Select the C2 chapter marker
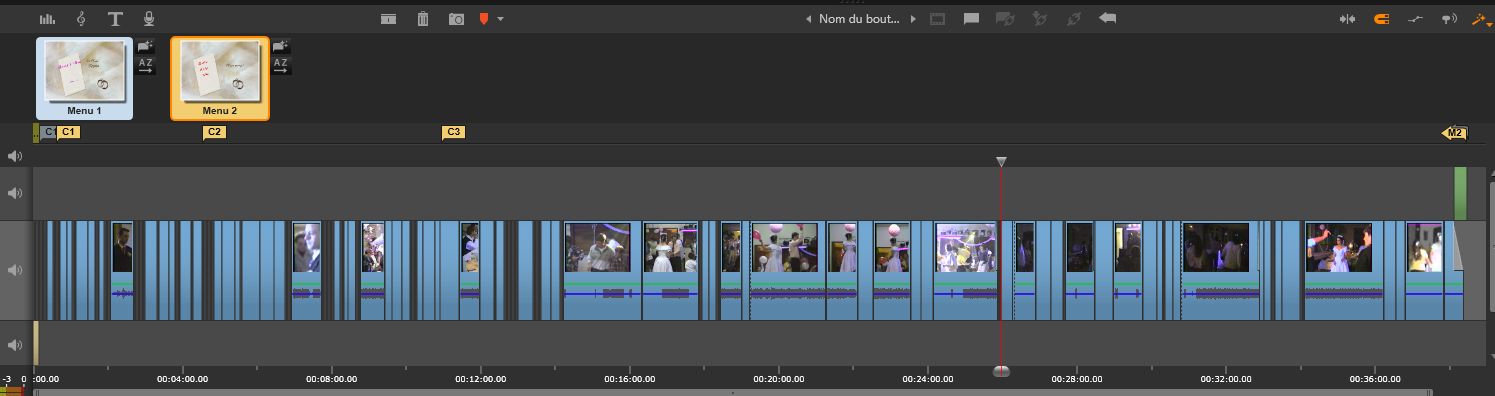 click(x=214, y=132)
